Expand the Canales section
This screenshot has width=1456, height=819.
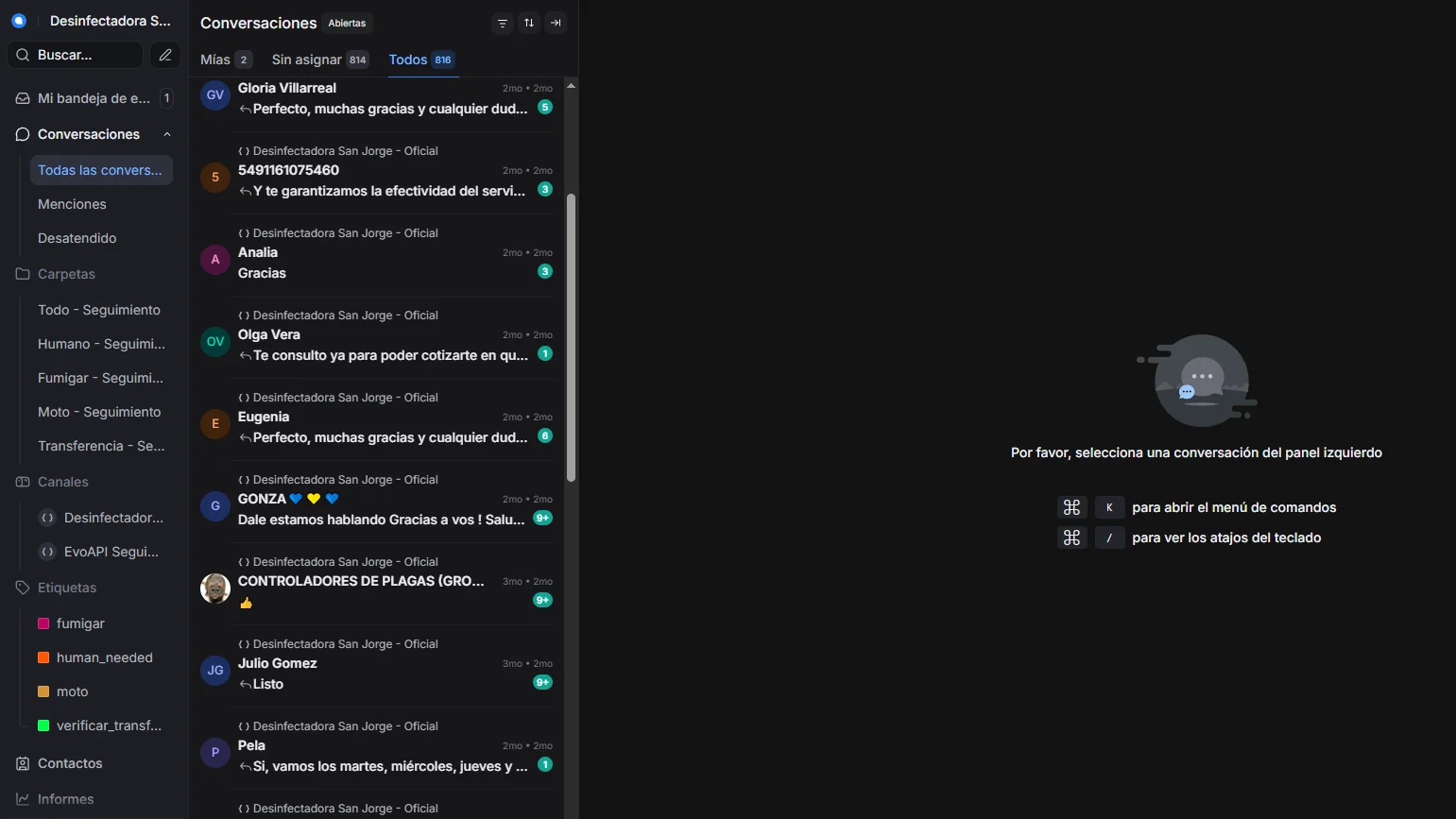pyautogui.click(x=94, y=482)
